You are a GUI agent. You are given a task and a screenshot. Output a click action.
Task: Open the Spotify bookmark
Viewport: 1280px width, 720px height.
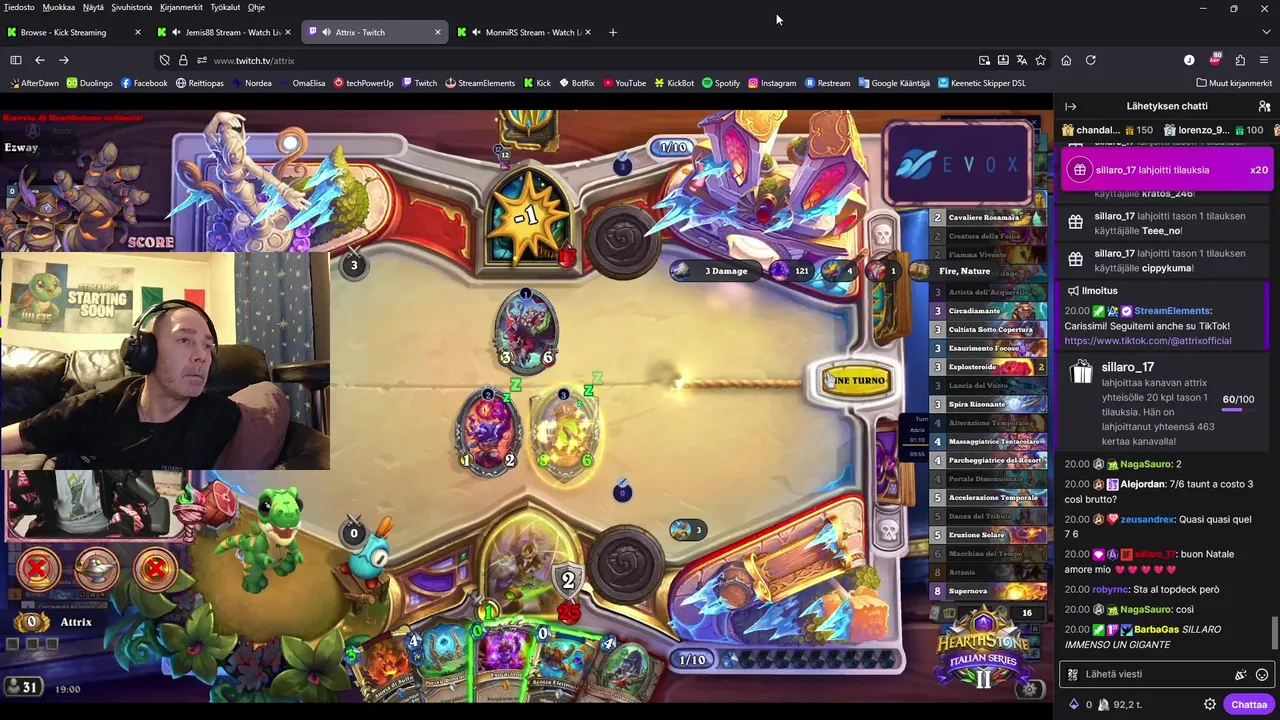[x=721, y=83]
